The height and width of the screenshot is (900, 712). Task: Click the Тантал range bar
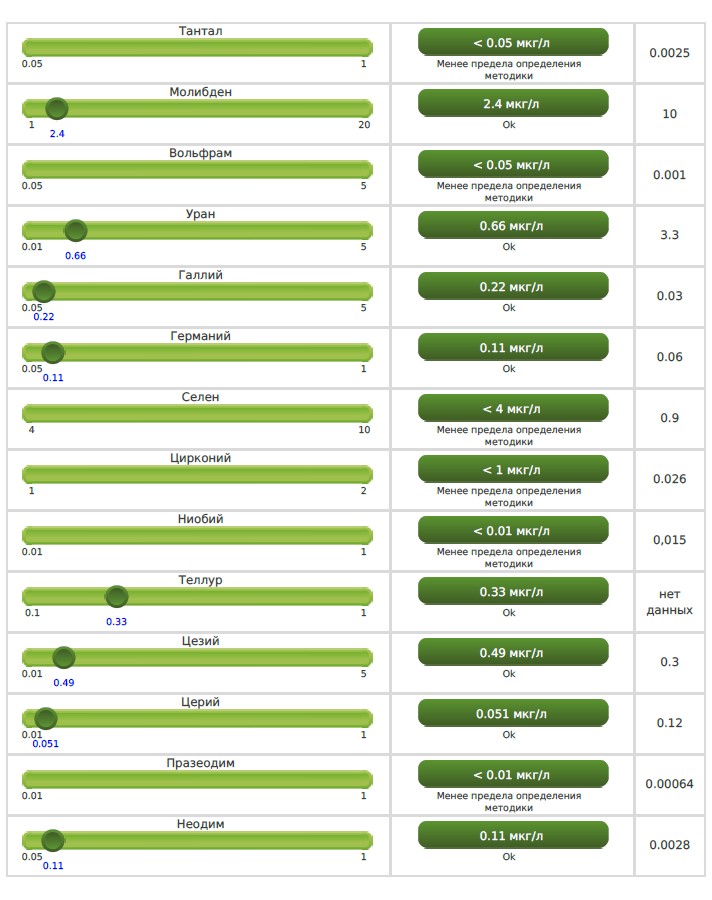click(197, 47)
